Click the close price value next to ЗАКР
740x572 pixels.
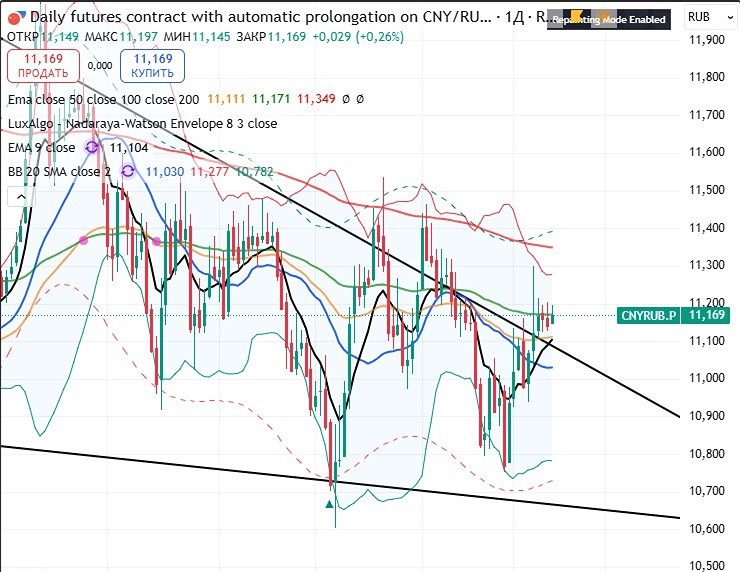[287, 36]
